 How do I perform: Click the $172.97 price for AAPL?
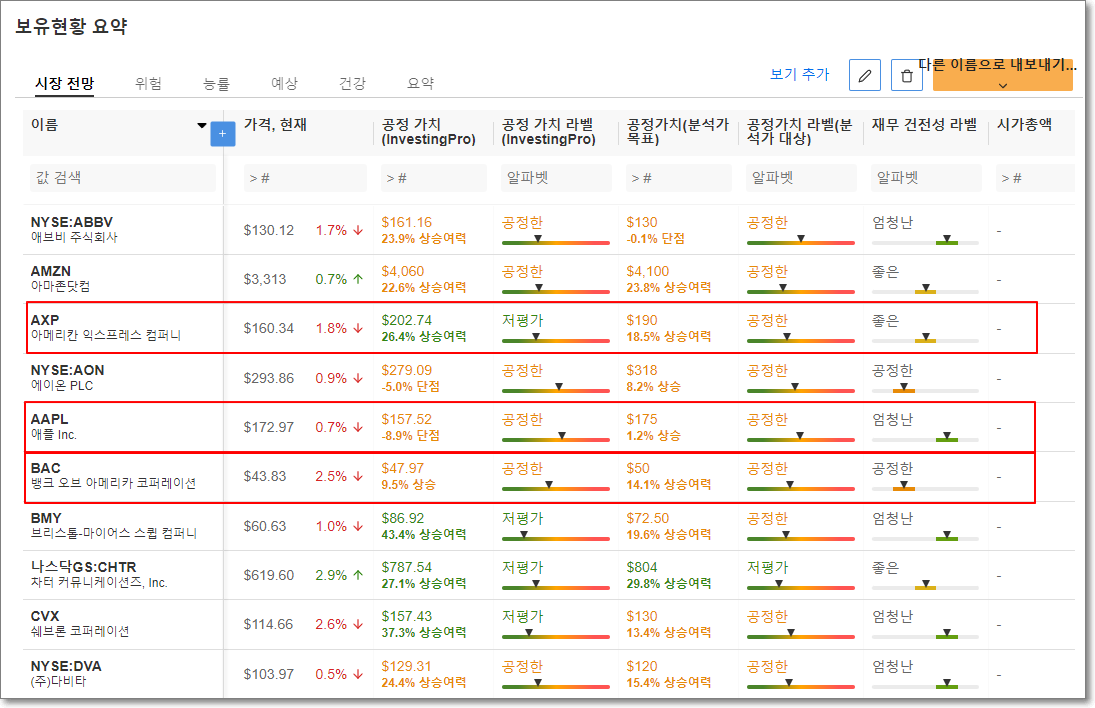269,427
